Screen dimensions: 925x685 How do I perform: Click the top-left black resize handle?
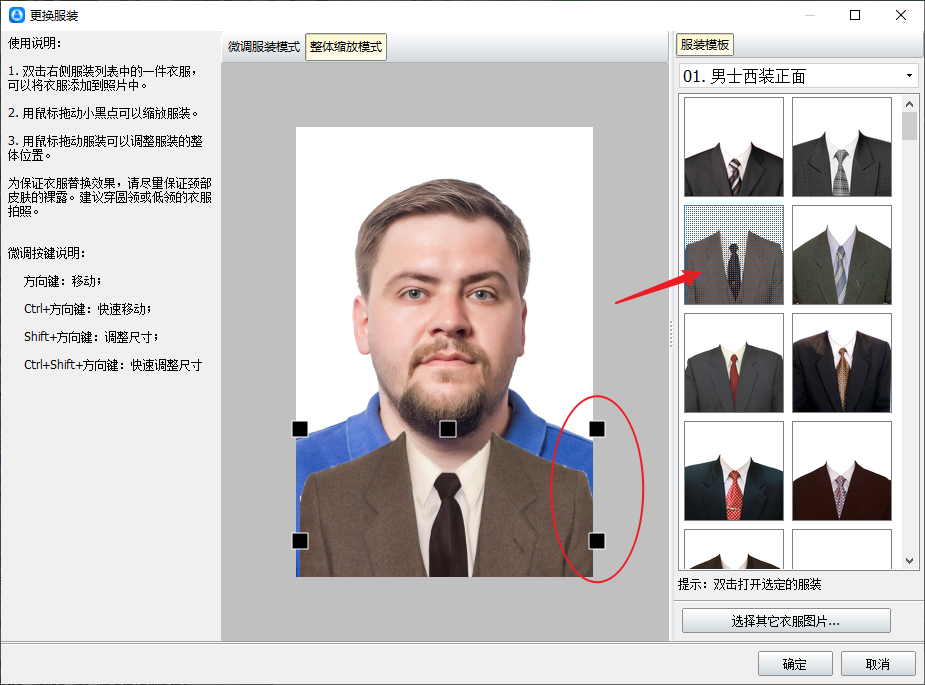pyautogui.click(x=300, y=429)
